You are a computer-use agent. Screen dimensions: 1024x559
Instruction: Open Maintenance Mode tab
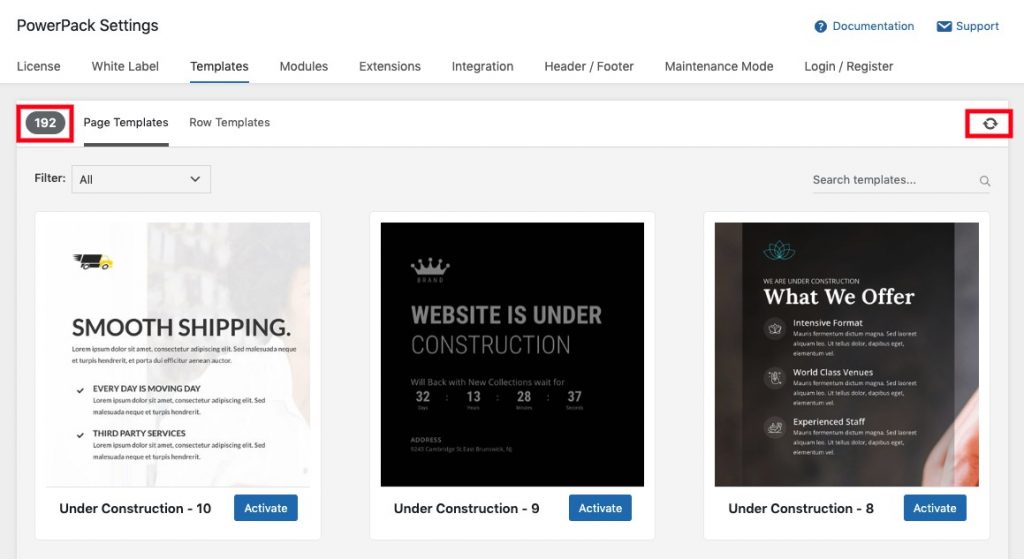pos(719,66)
